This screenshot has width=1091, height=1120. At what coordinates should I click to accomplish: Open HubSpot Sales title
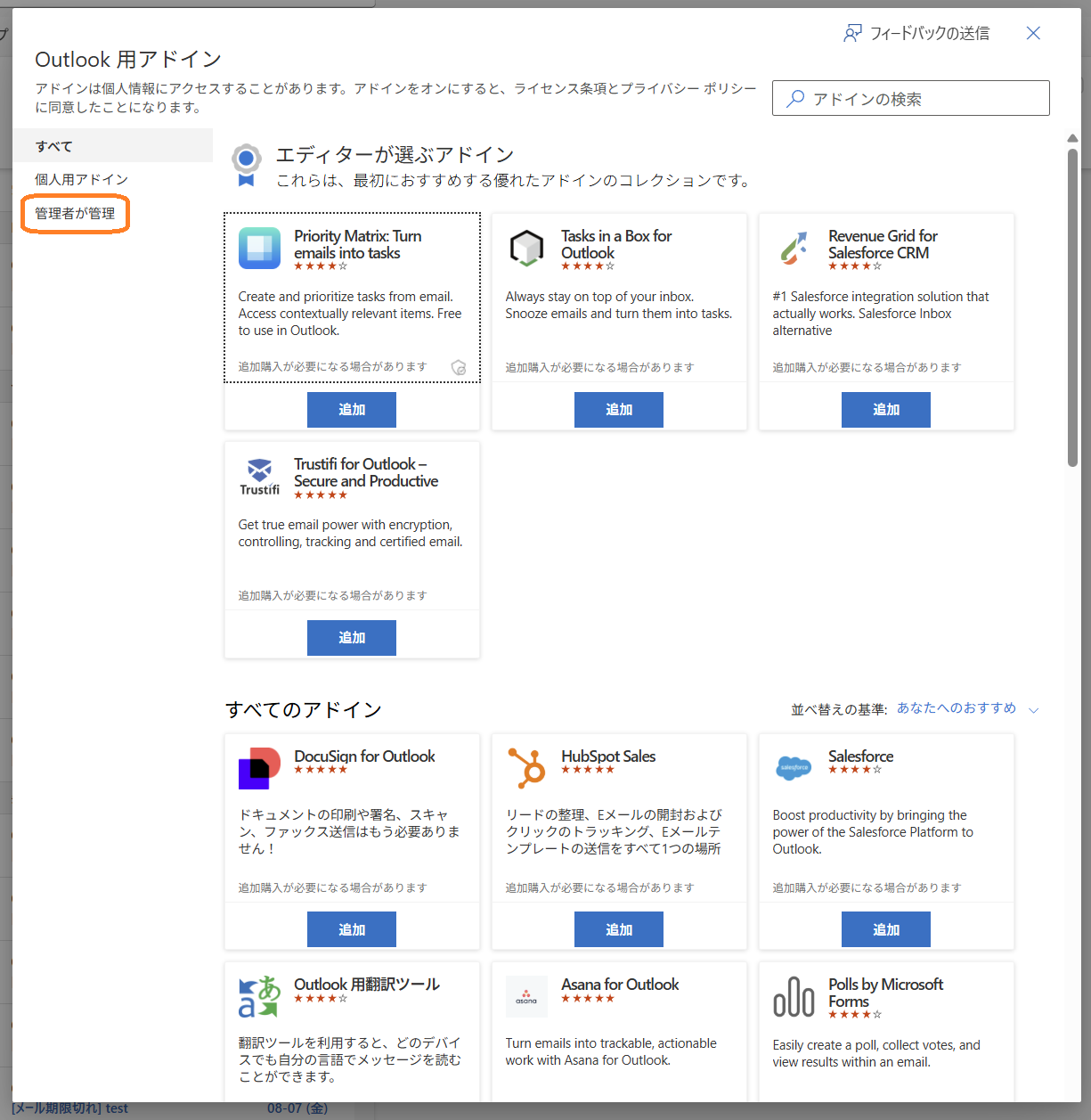coord(608,756)
